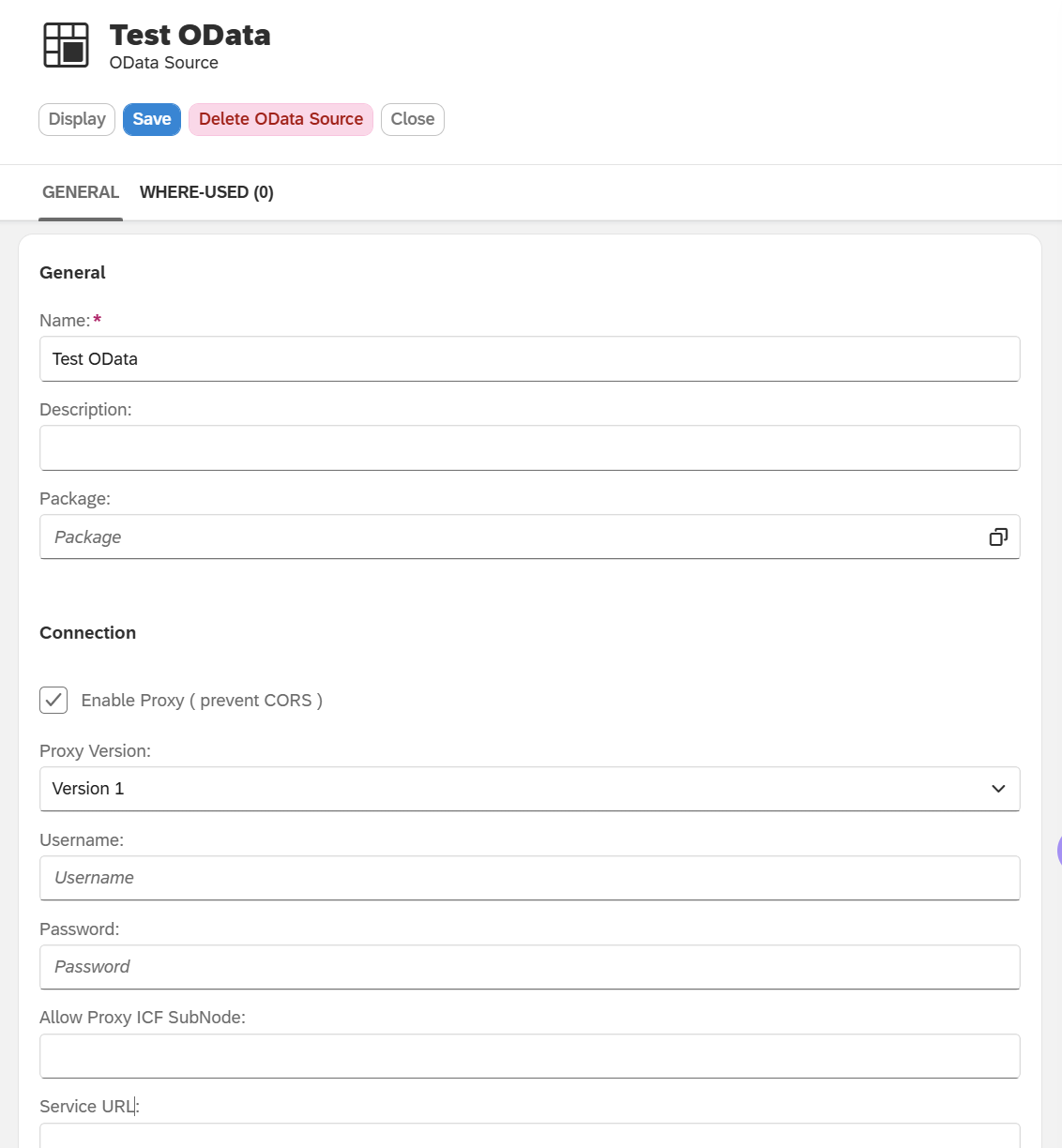Click the red asterisk next to Name label
The height and width of the screenshot is (1148, 1062).
pos(97,319)
